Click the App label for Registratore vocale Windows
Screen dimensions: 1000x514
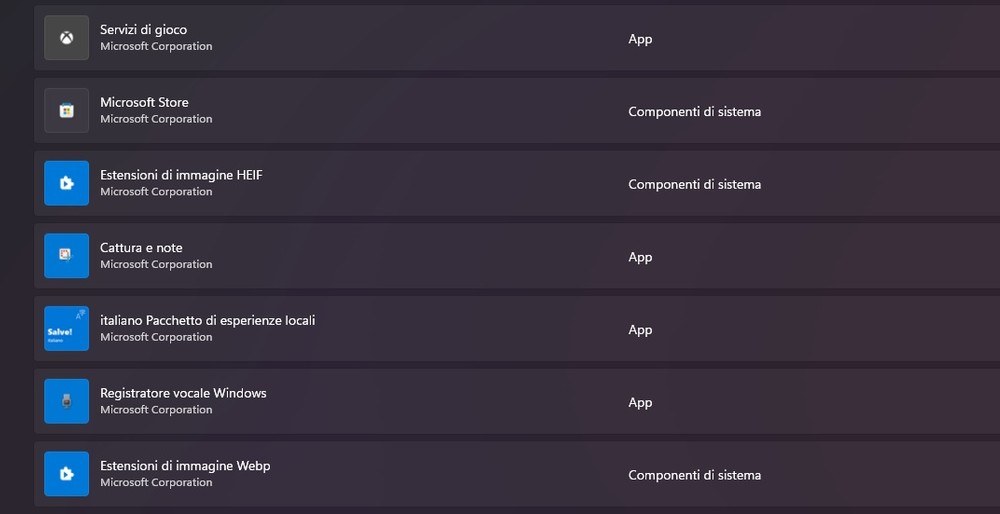point(640,402)
